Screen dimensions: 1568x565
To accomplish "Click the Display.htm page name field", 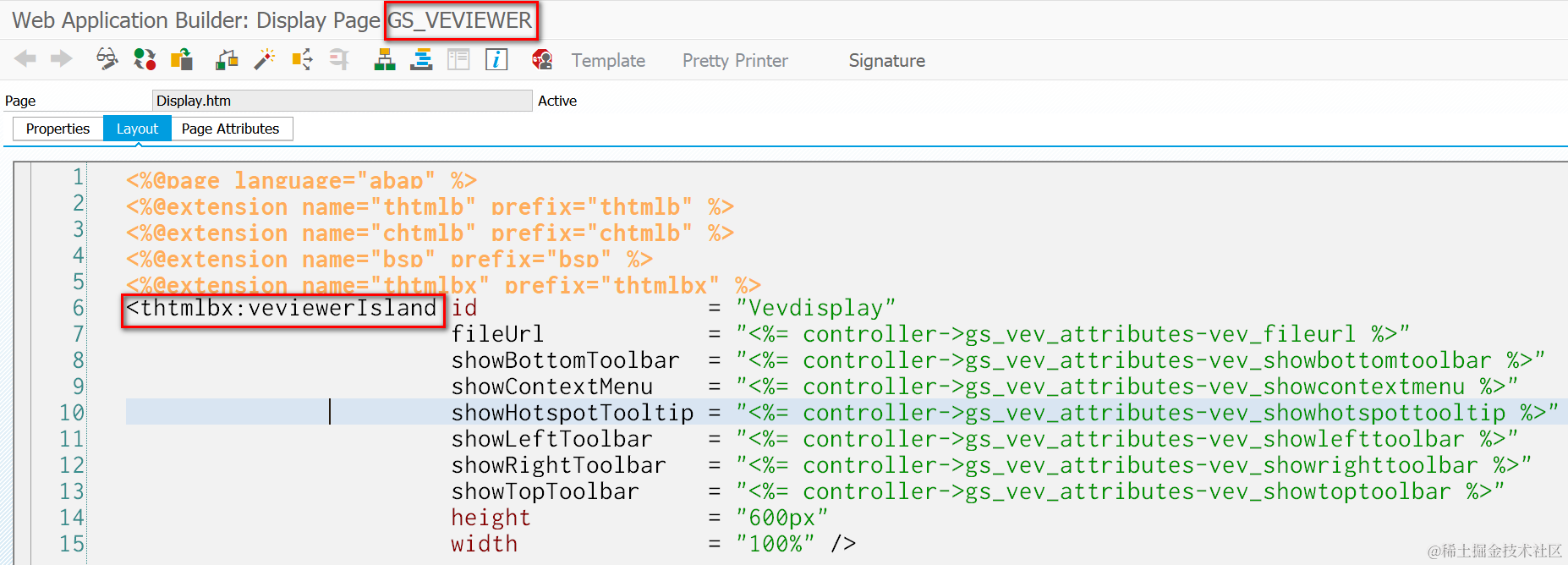I will (x=343, y=101).
